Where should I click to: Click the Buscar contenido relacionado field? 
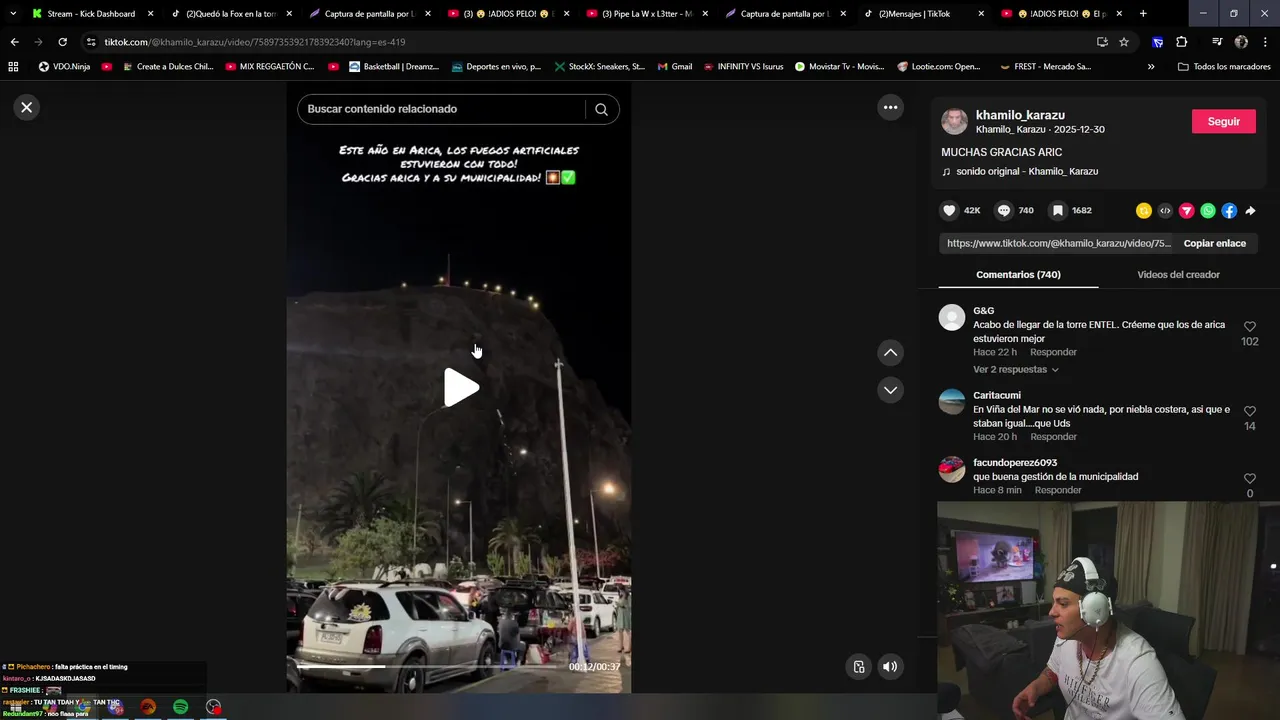click(x=440, y=109)
